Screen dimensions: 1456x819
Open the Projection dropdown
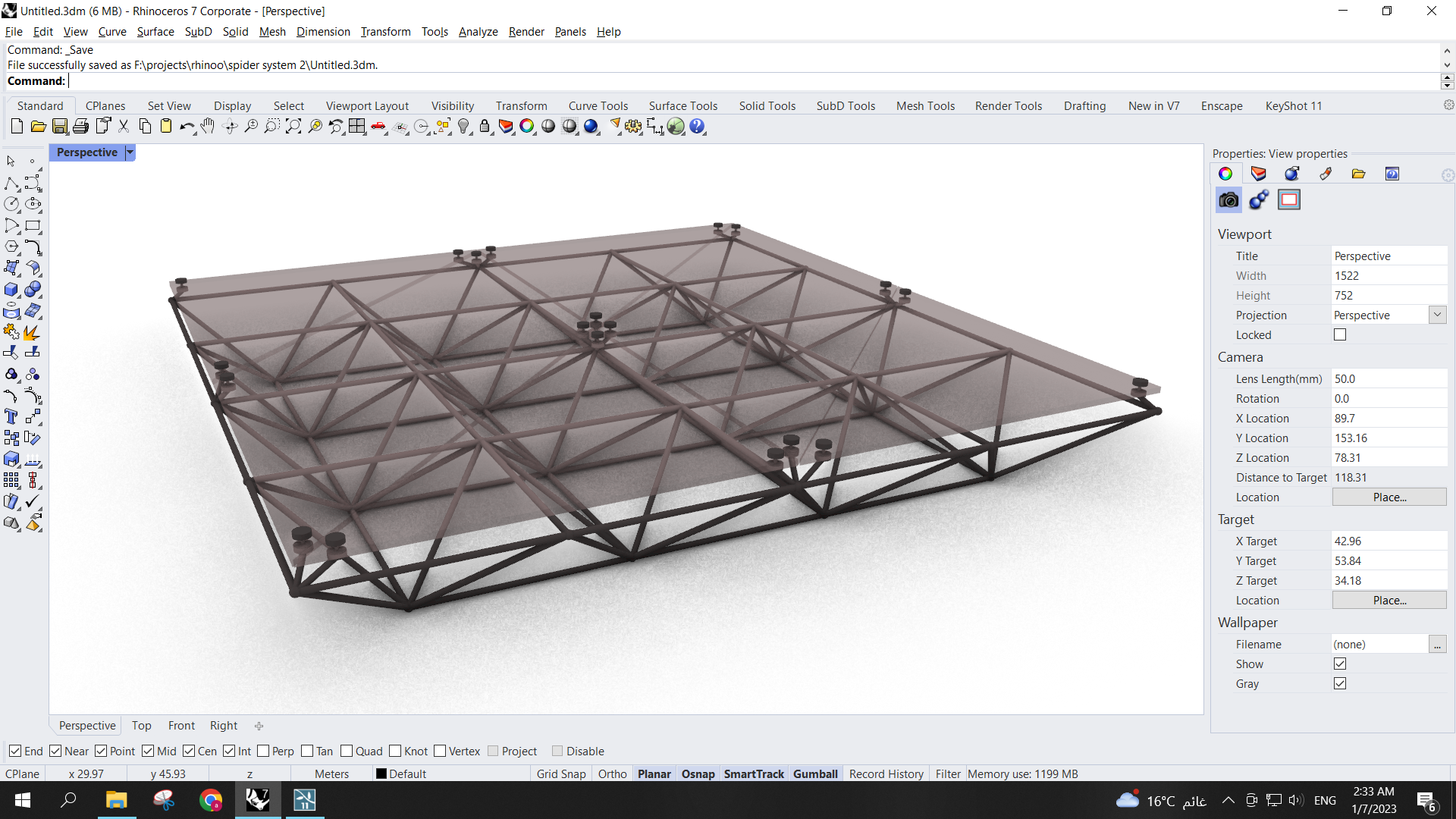point(1437,315)
